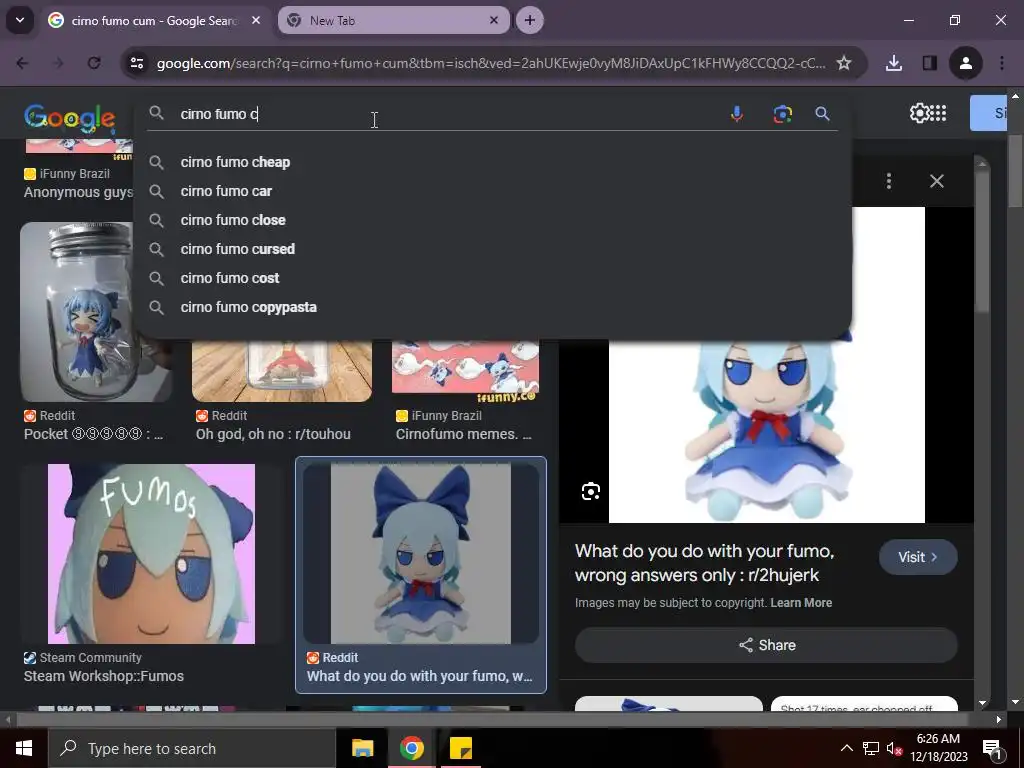Click Chrome icon in the taskbar
Image resolution: width=1024 pixels, height=768 pixels.
tap(411, 748)
